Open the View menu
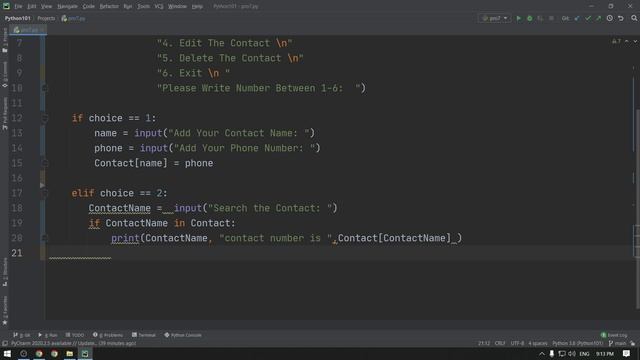640x360 pixels. [47, 7]
